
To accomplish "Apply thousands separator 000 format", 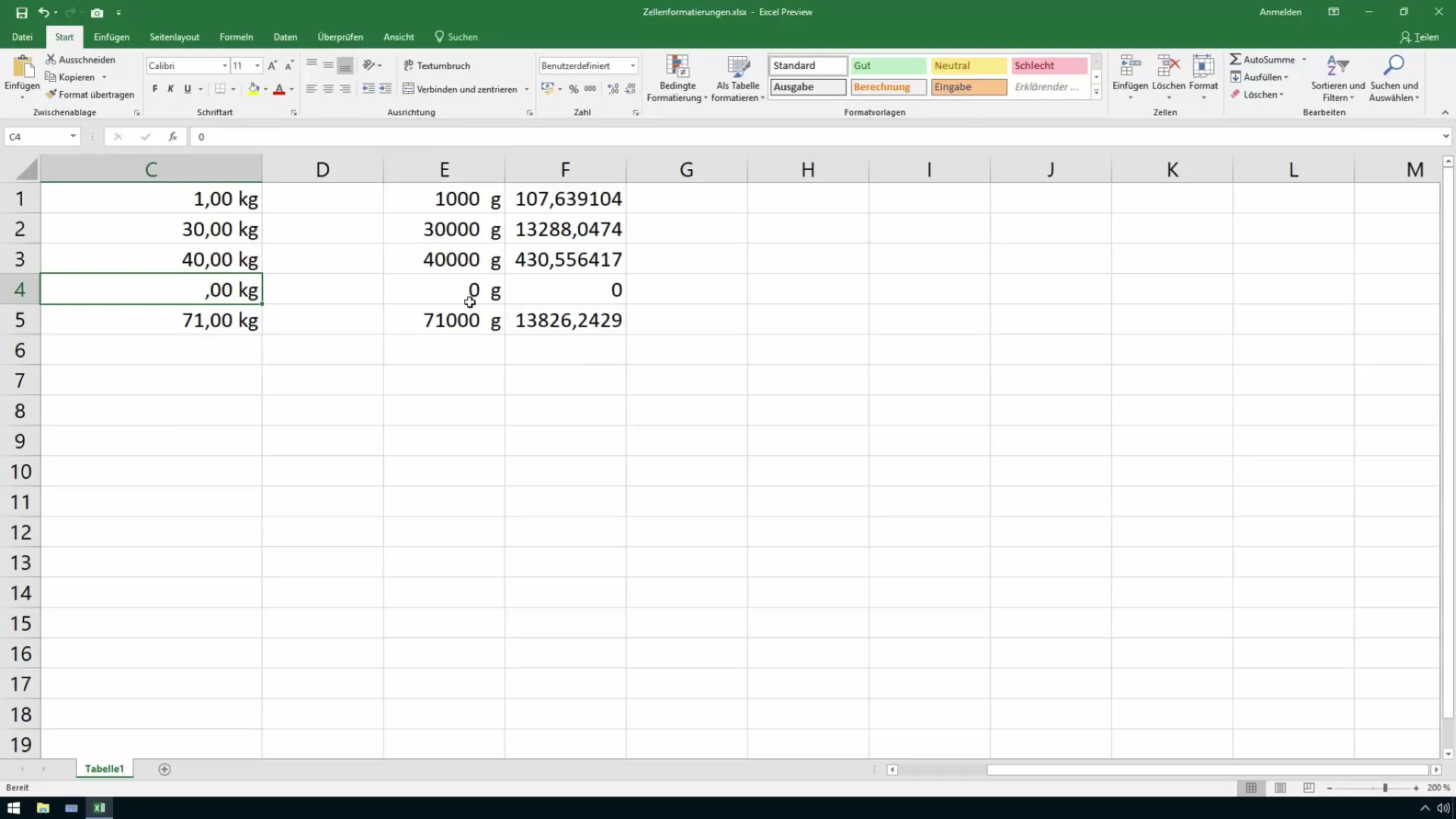I will pos(590,89).
